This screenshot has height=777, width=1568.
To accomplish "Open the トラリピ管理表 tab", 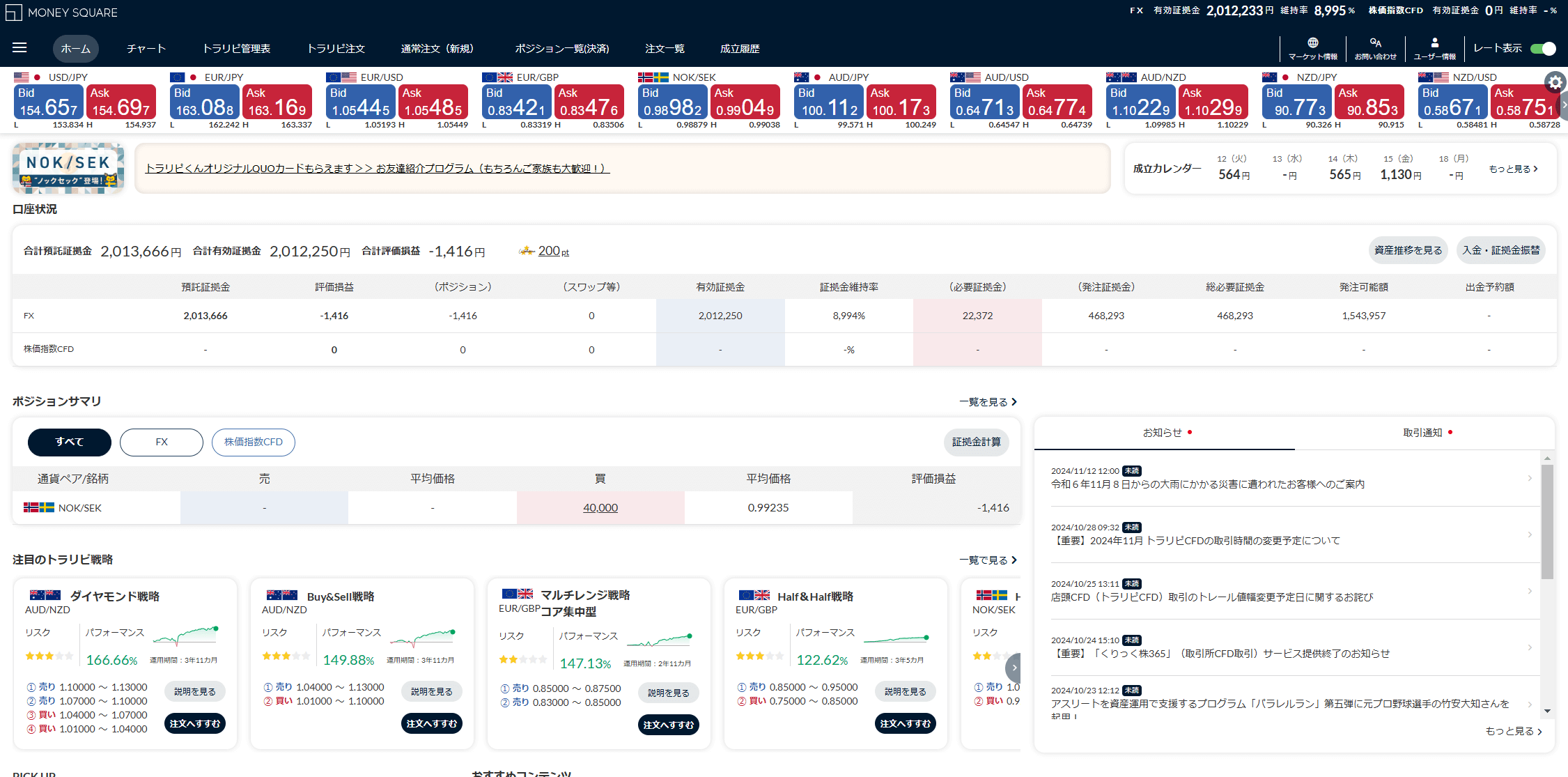I will [x=236, y=49].
